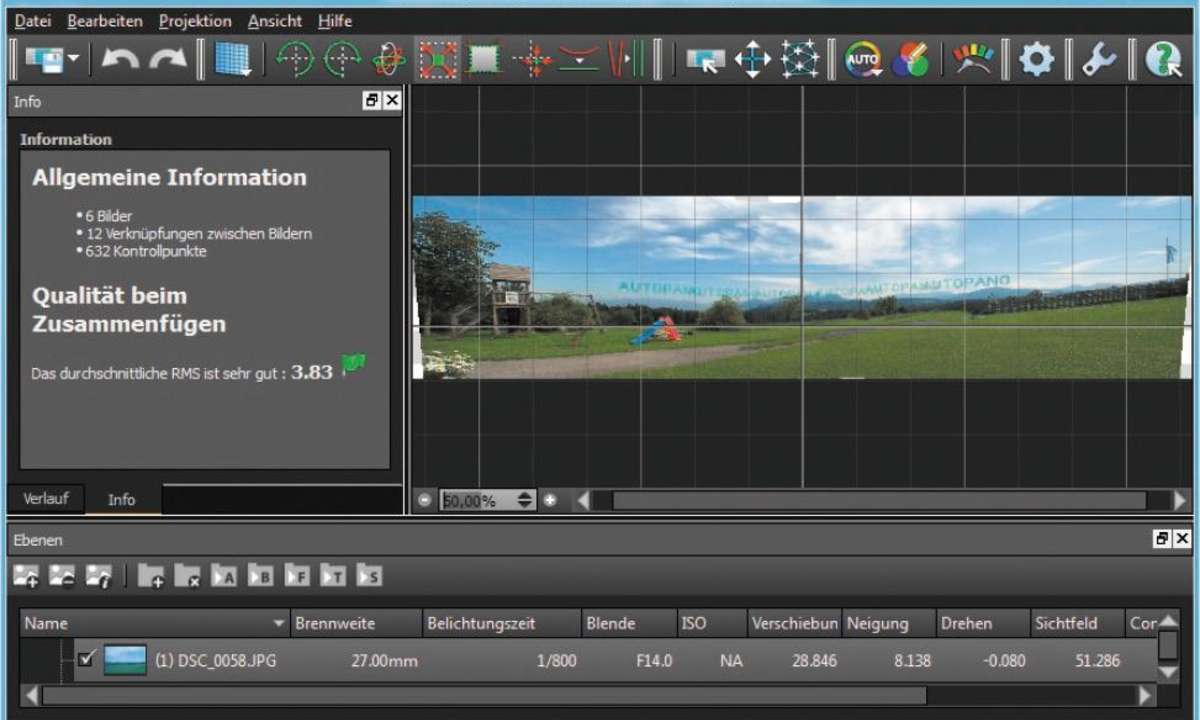This screenshot has height=720, width=1200.
Task: Switch to the Verlauf tab
Action: [46, 499]
